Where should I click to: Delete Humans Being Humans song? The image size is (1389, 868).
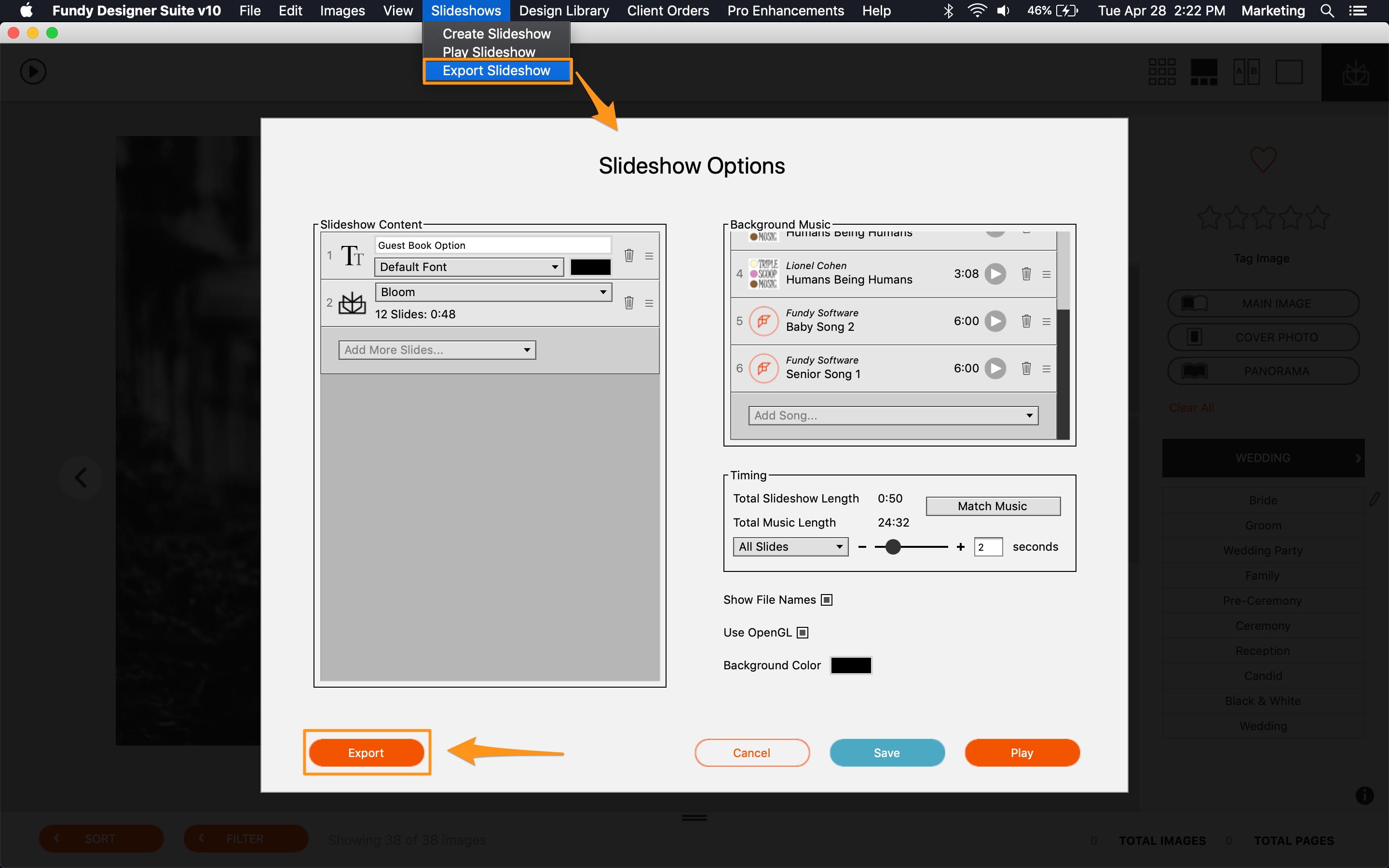[x=1026, y=274]
